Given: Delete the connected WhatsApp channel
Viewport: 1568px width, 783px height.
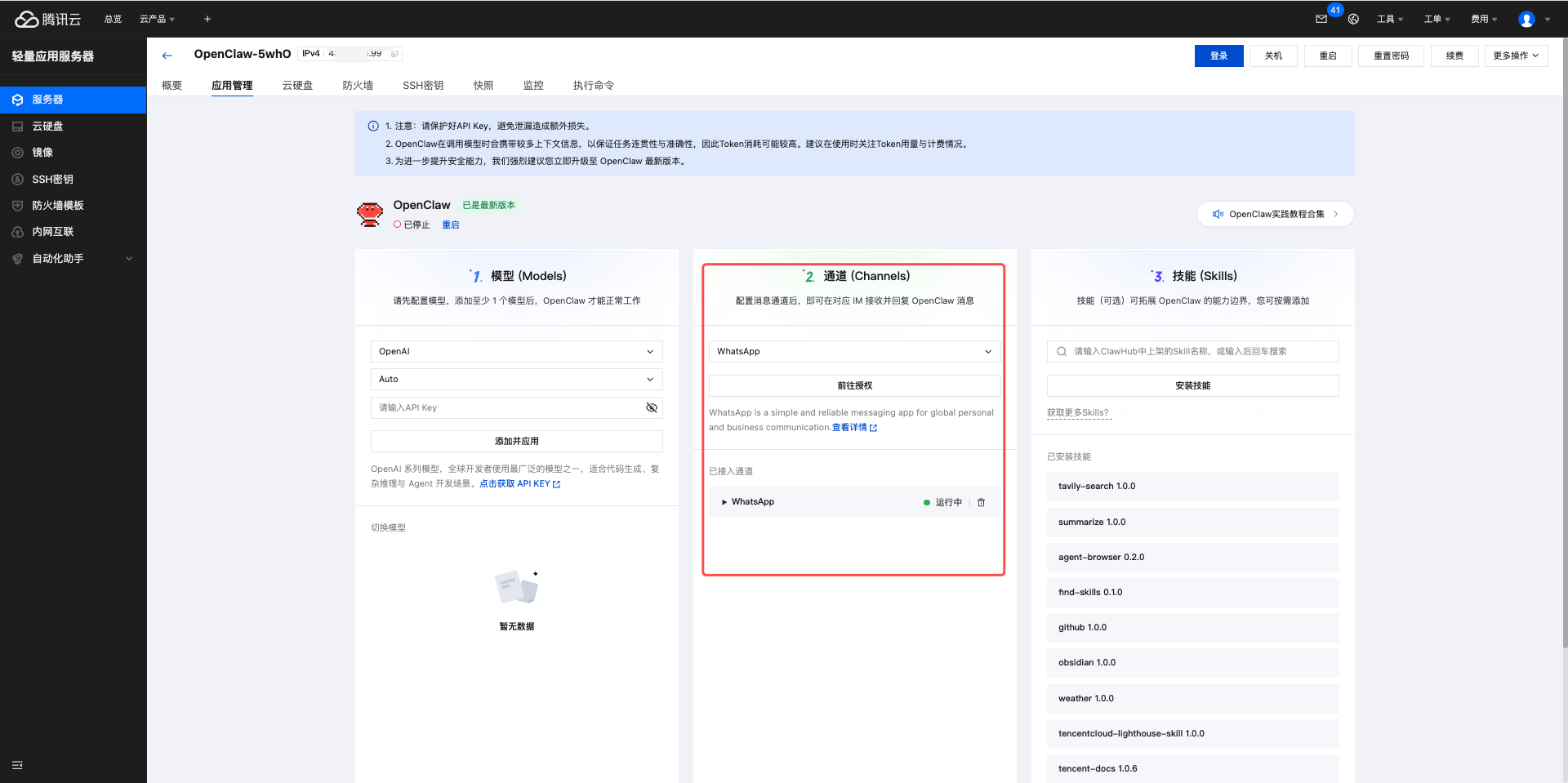Looking at the screenshot, I should point(981,502).
